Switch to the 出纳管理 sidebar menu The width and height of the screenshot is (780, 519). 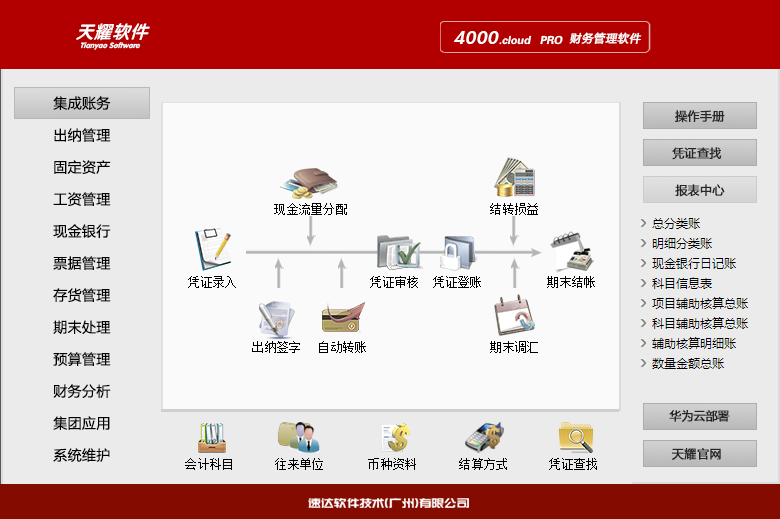click(x=82, y=135)
